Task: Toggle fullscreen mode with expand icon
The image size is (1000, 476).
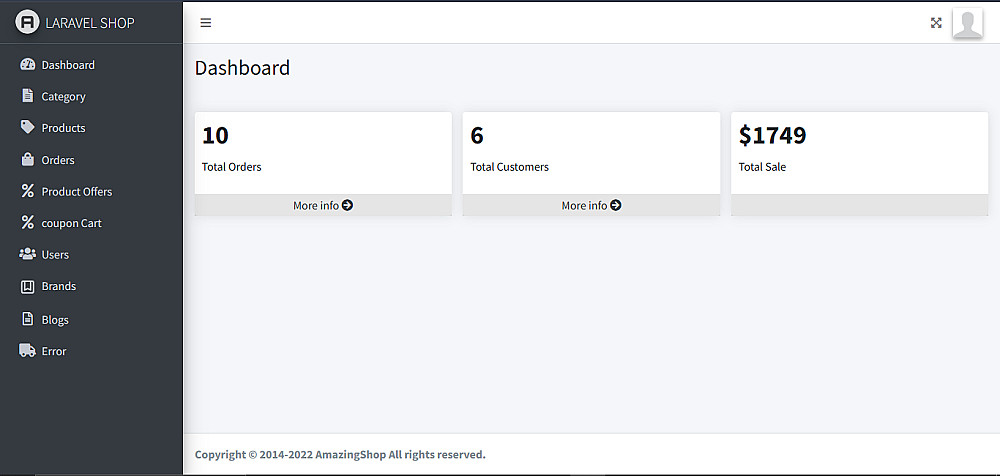Action: [x=936, y=23]
